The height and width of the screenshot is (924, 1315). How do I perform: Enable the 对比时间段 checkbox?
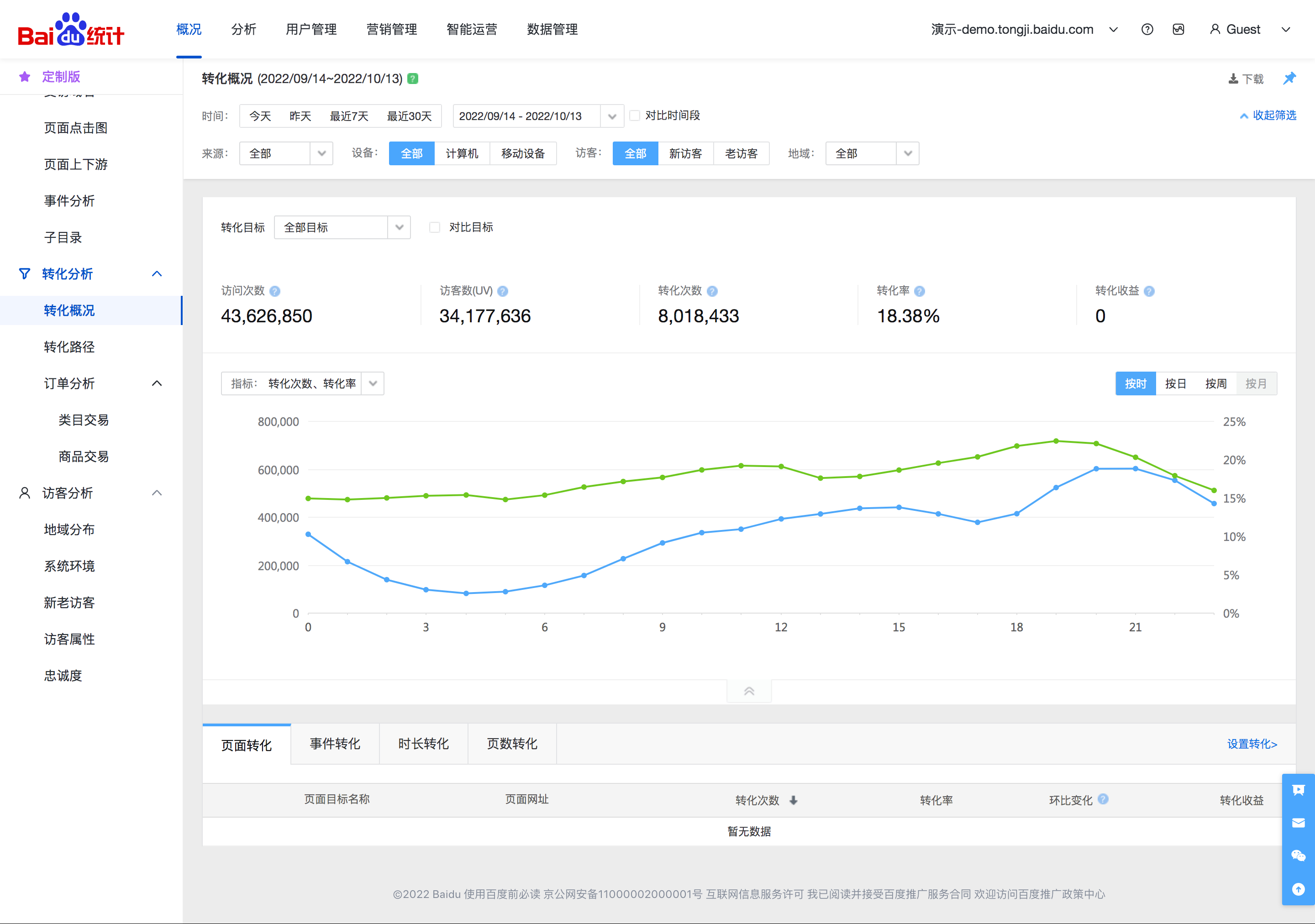pyautogui.click(x=635, y=115)
